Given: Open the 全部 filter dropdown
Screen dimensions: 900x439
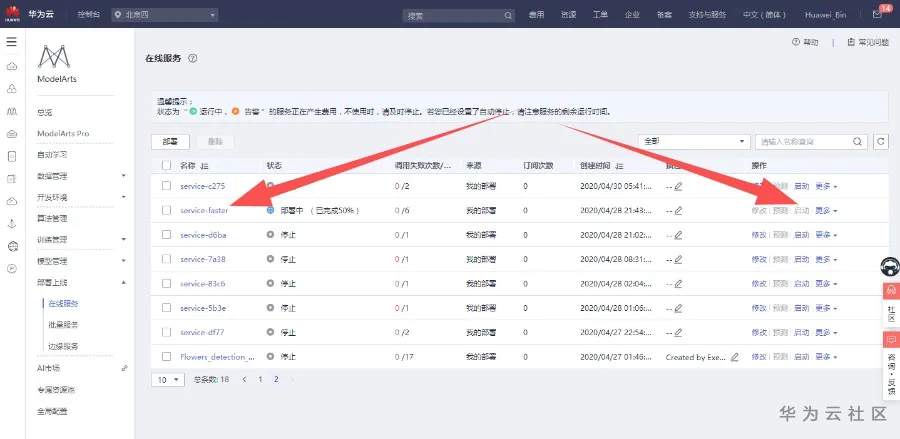Looking at the screenshot, I should click(694, 142).
